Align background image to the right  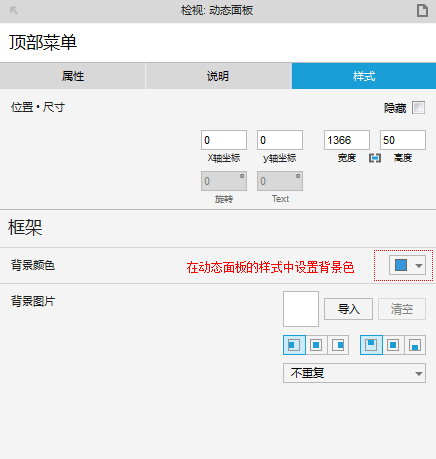click(x=338, y=345)
